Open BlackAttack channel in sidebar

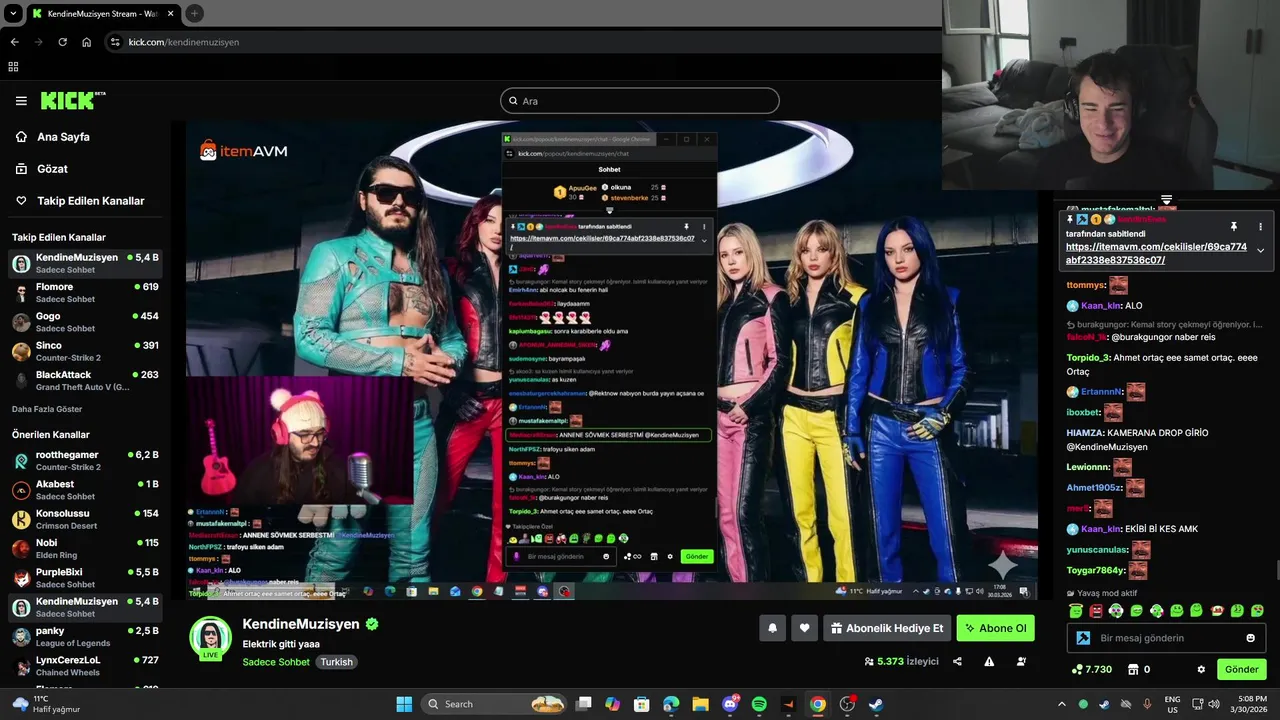(x=85, y=380)
